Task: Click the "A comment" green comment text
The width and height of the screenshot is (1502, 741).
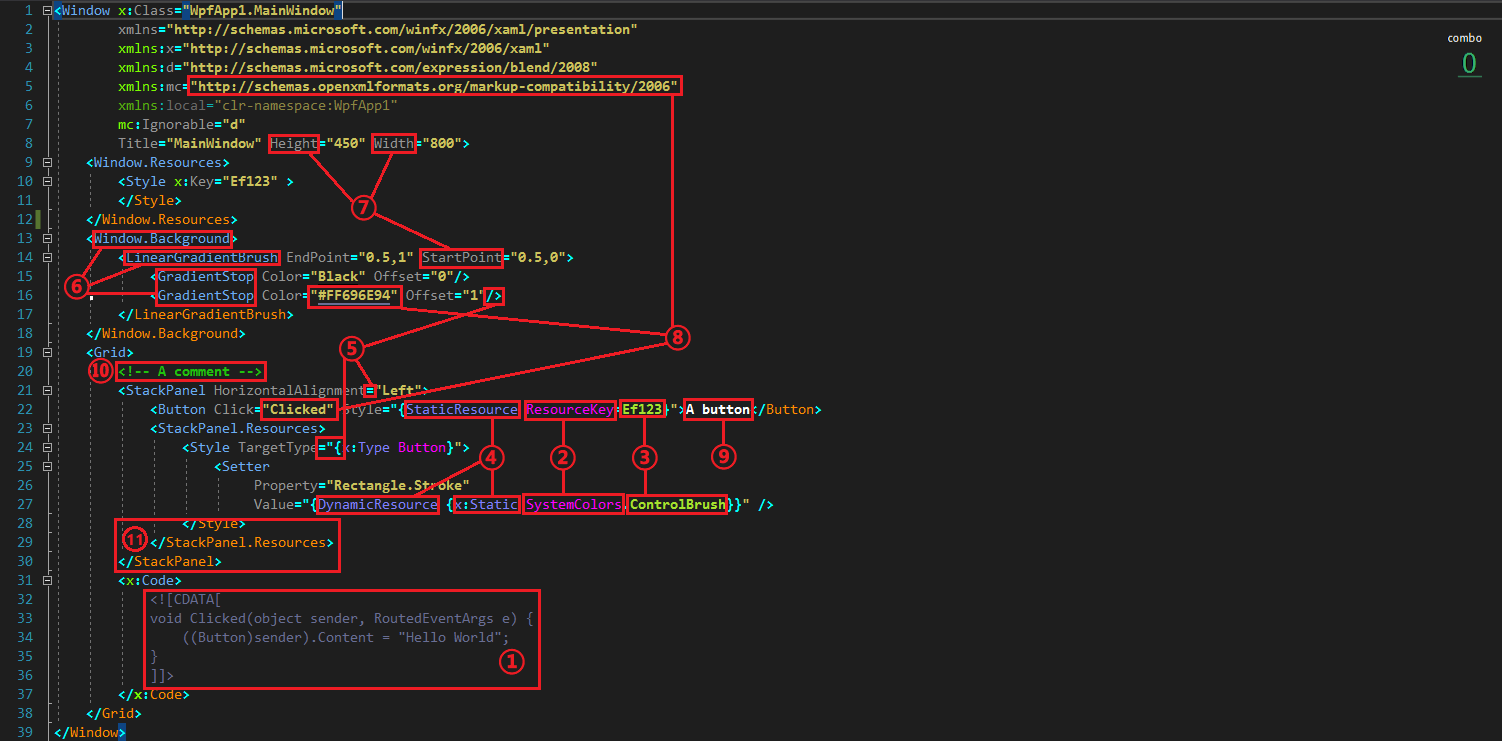Action: [190, 371]
